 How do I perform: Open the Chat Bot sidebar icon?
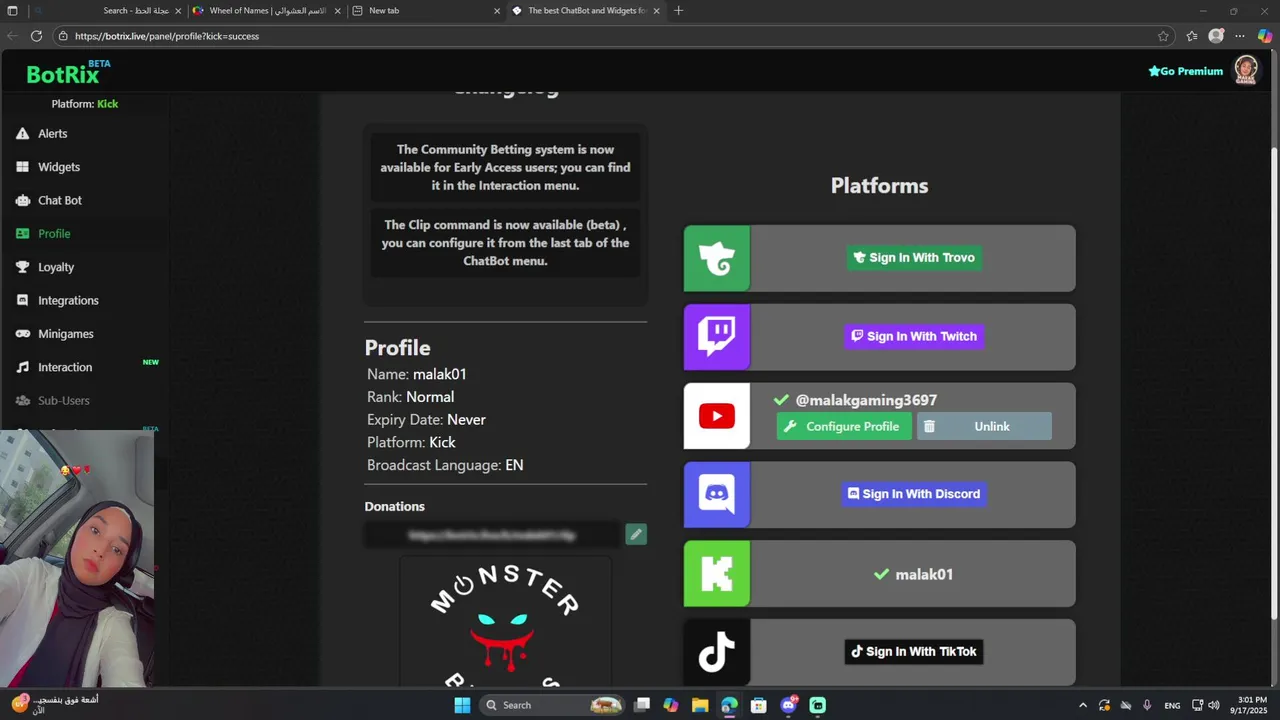click(x=22, y=200)
